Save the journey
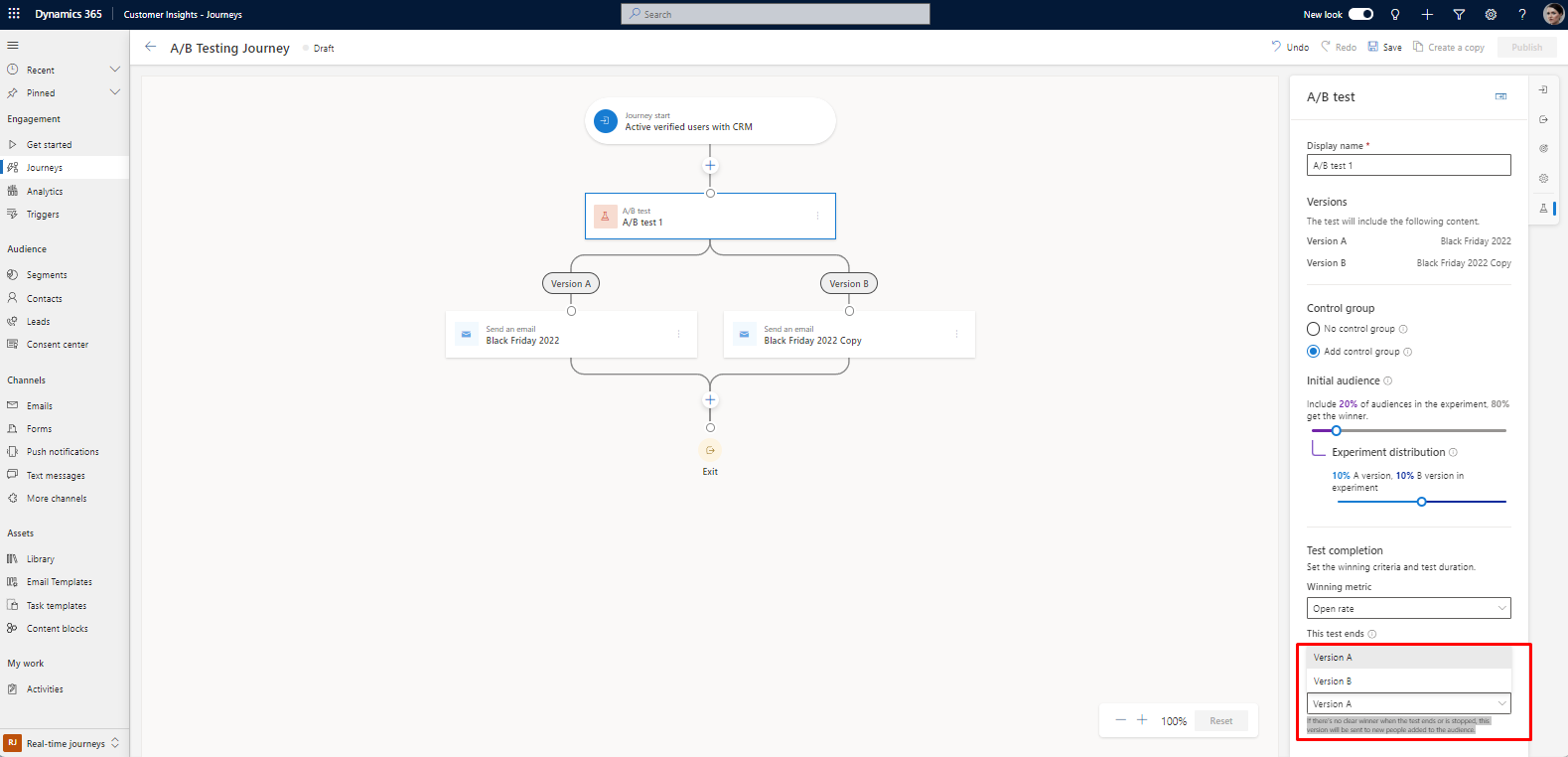1568x757 pixels. tap(1385, 47)
